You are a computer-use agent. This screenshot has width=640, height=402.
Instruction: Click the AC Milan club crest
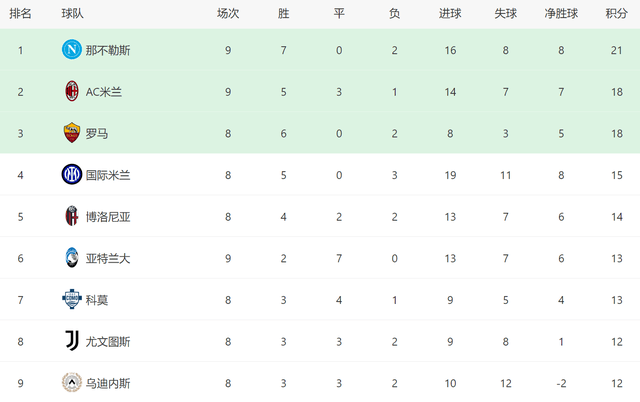point(71,92)
